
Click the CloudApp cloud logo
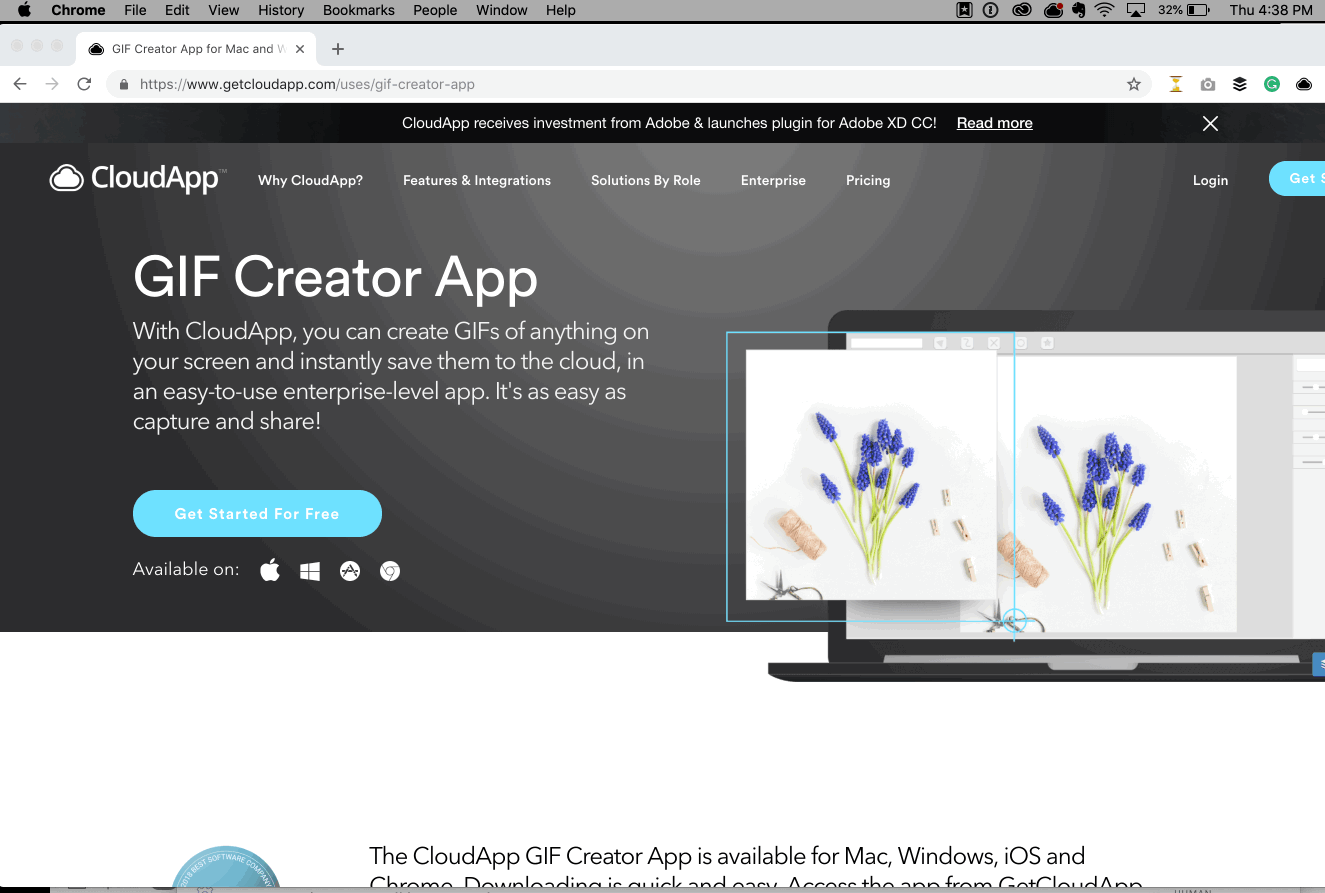[67, 177]
